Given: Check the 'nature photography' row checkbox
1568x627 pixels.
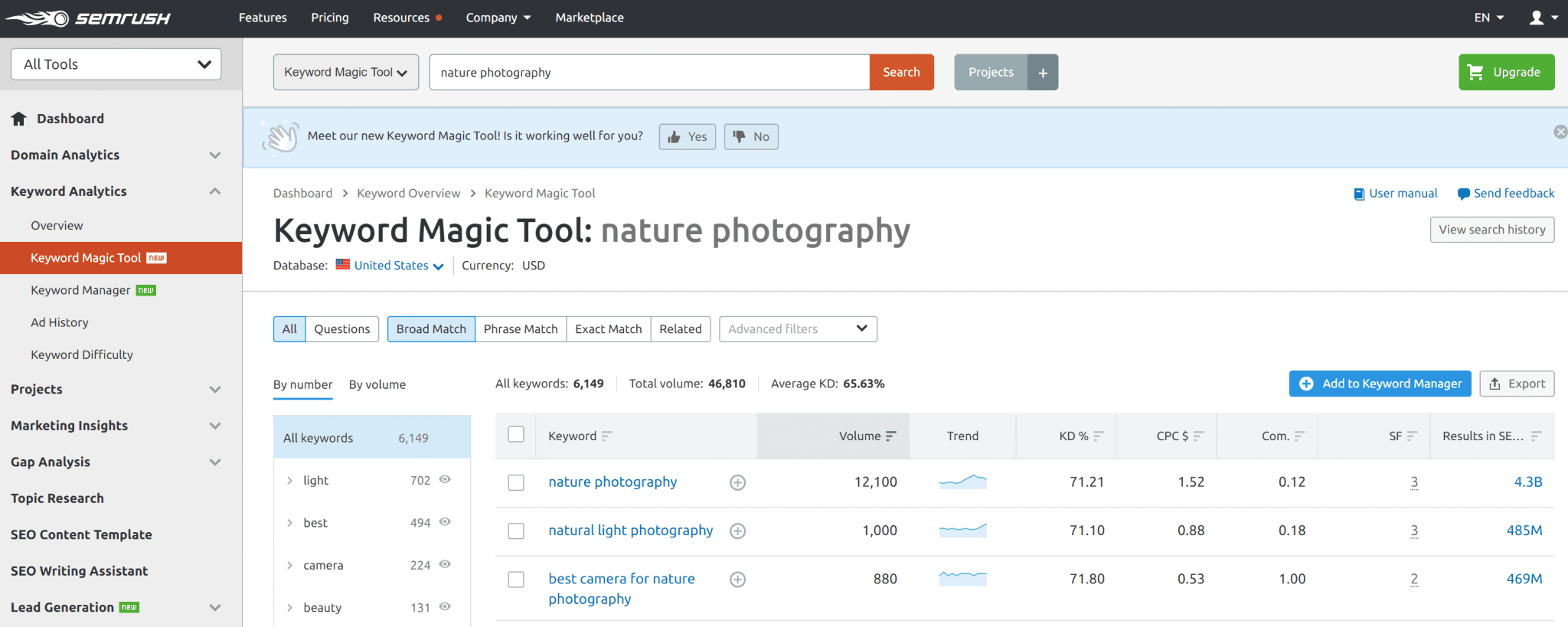Looking at the screenshot, I should click(516, 482).
